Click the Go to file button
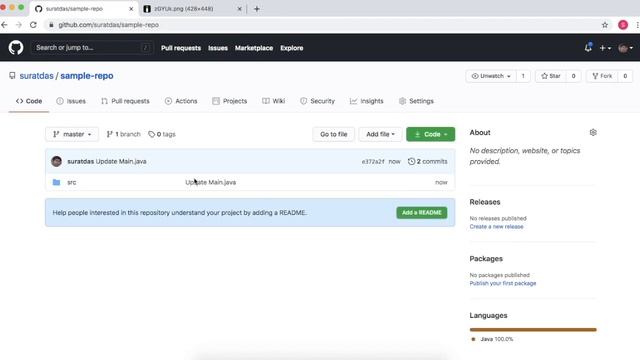640x360 pixels. point(333,134)
